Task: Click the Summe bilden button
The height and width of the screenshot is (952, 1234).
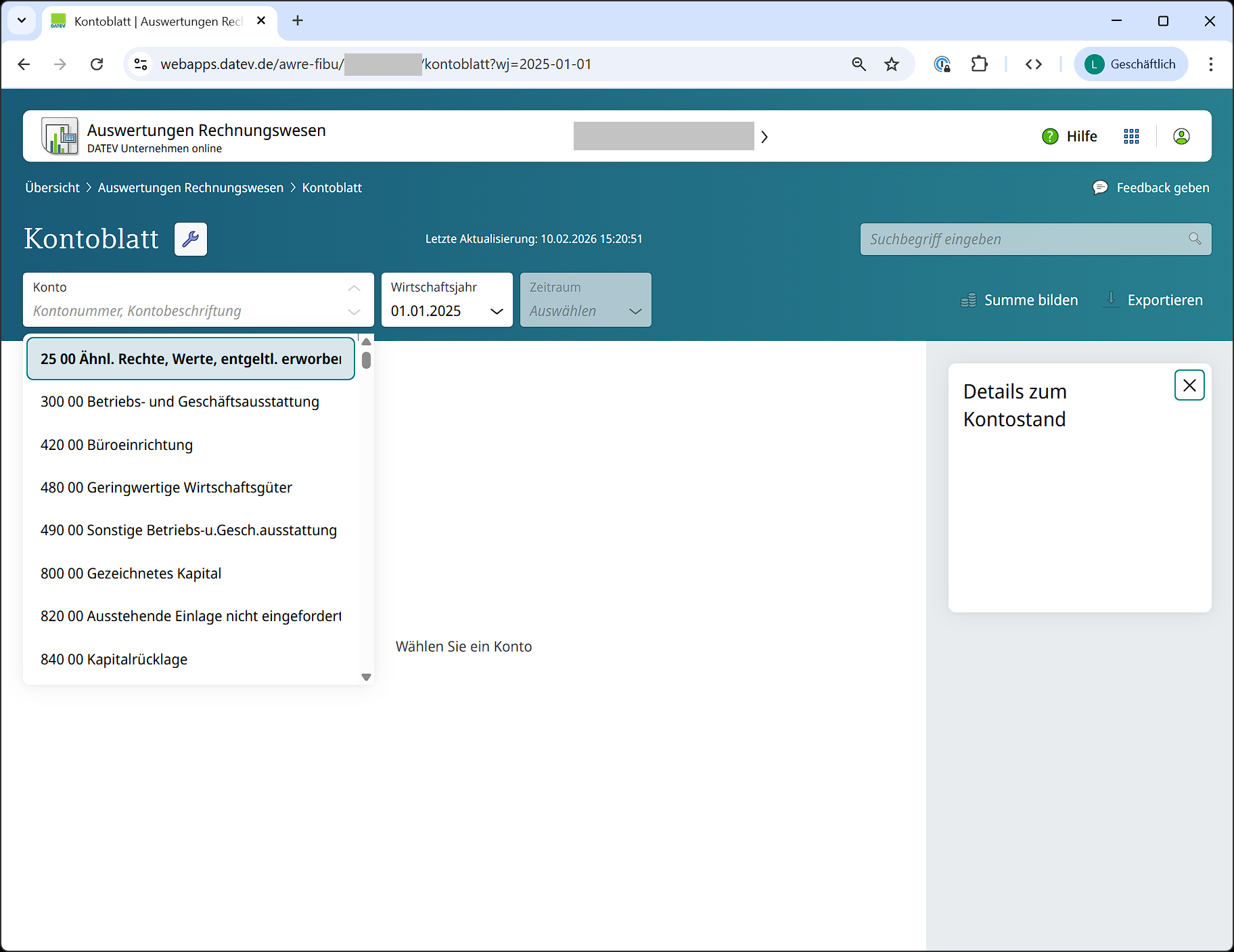Action: 1019,300
